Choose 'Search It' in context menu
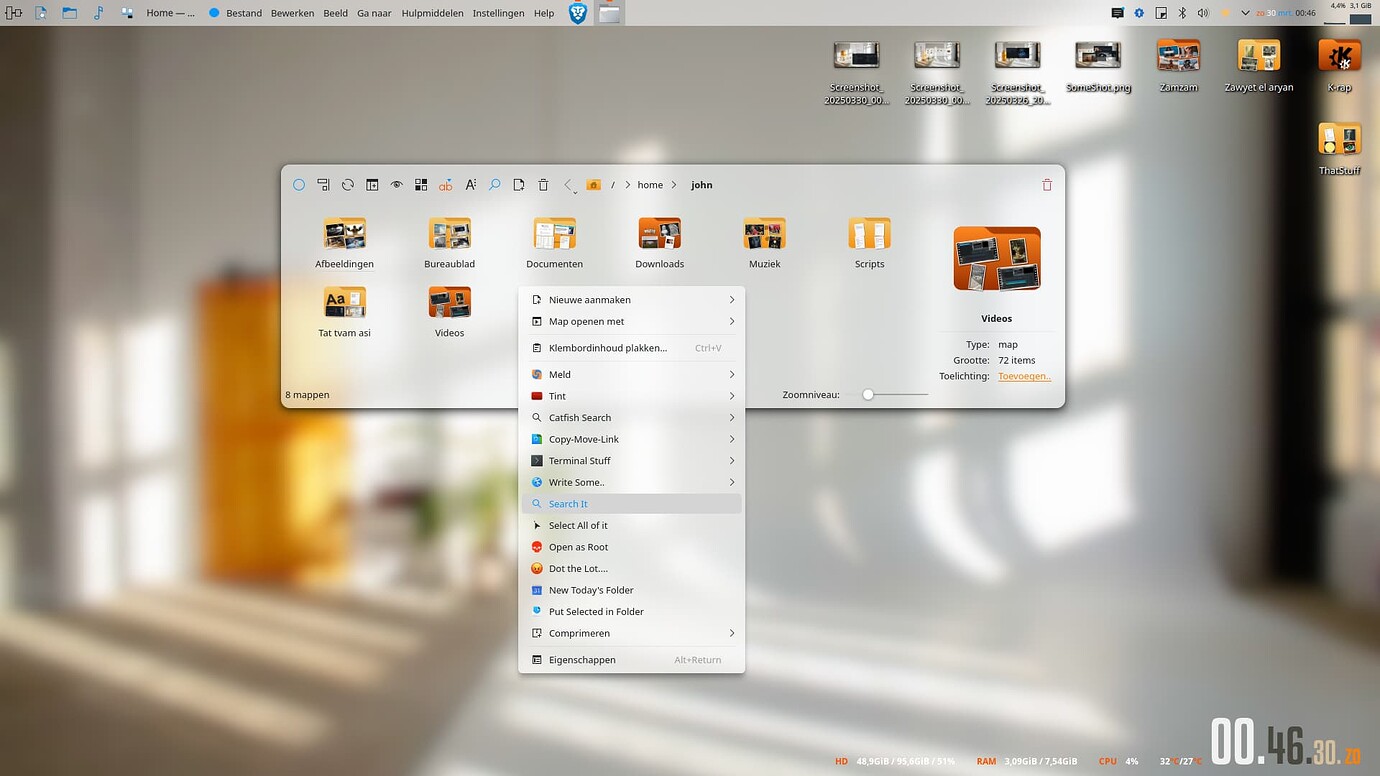The image size is (1380, 776). click(x=632, y=504)
